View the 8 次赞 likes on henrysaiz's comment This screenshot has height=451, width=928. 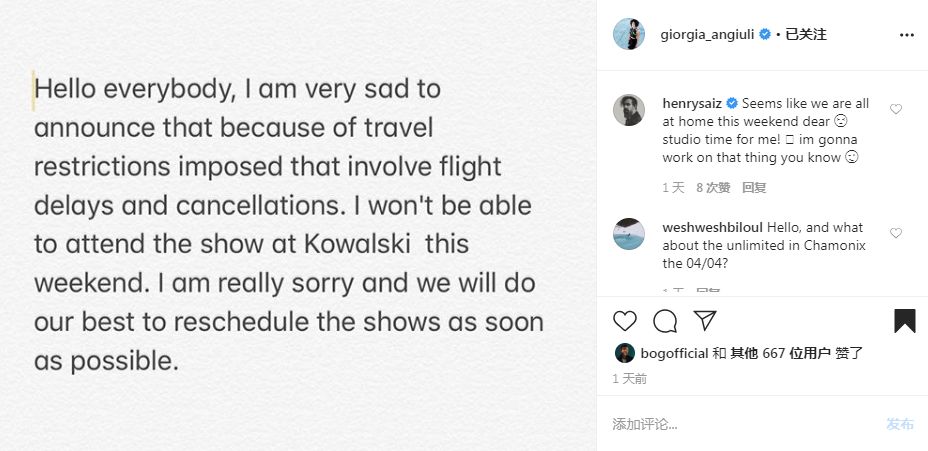coord(713,188)
